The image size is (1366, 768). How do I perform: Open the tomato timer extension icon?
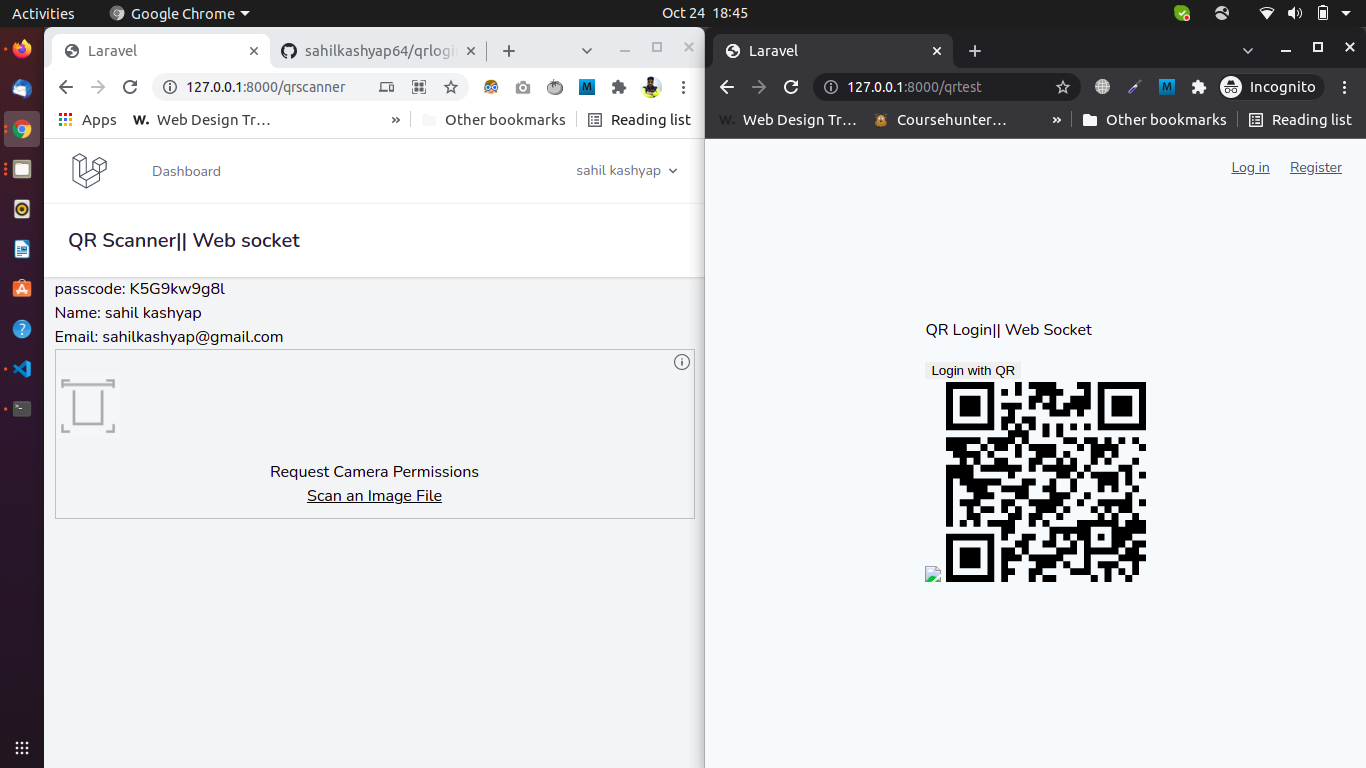pos(555,87)
